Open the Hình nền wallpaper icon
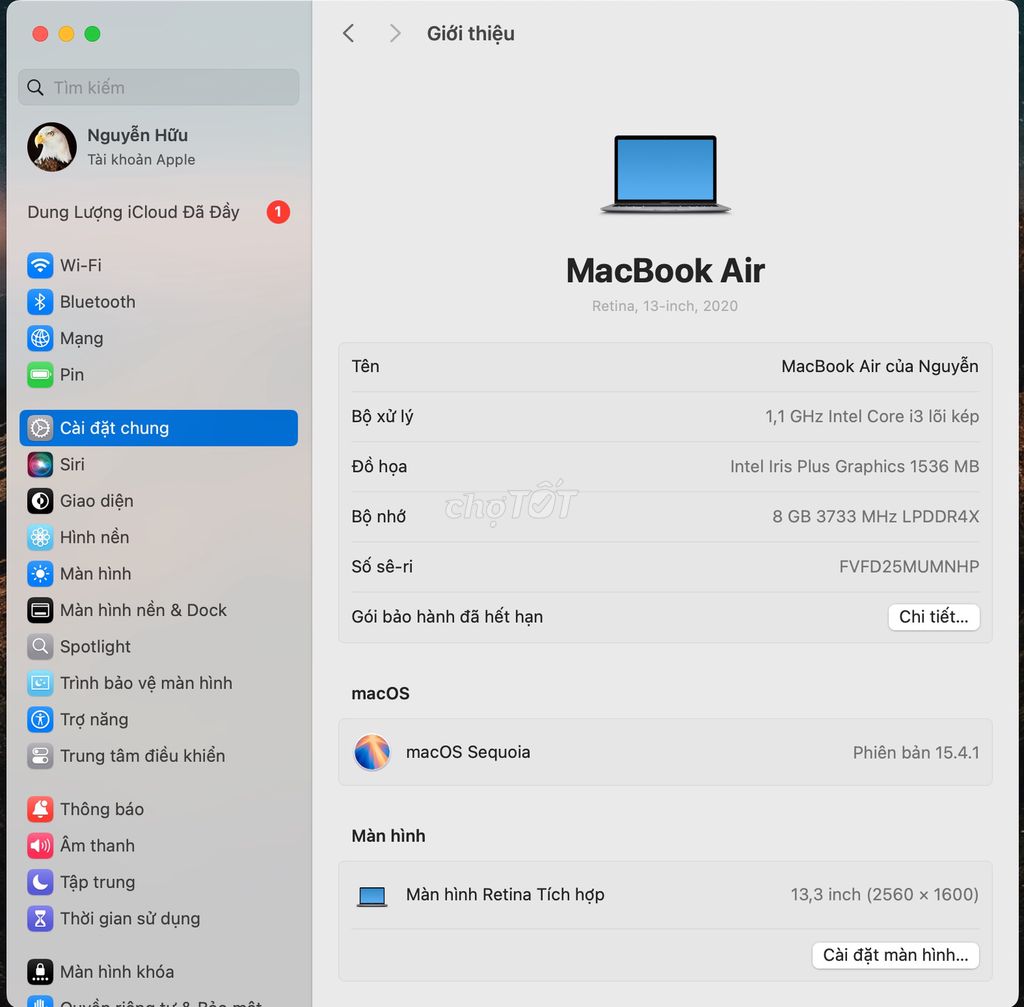Viewport: 1024px width, 1007px height. click(40, 537)
